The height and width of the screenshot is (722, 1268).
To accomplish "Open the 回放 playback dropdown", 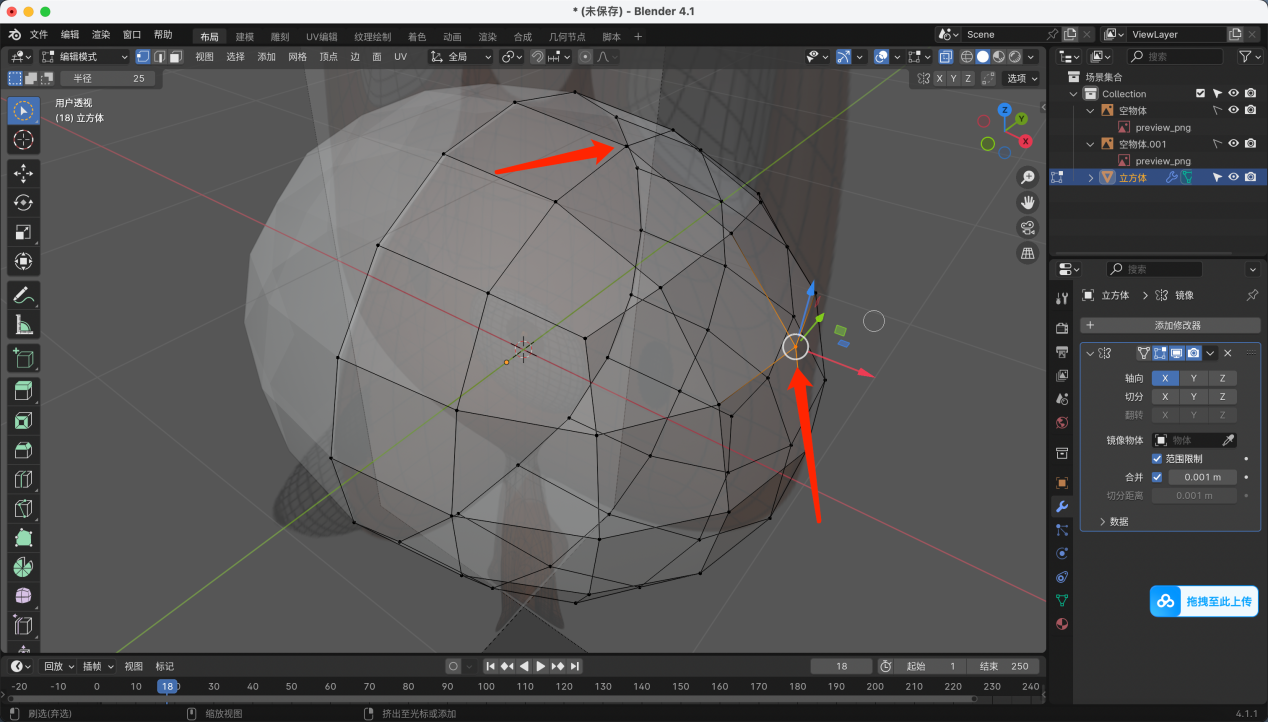I will point(58,666).
